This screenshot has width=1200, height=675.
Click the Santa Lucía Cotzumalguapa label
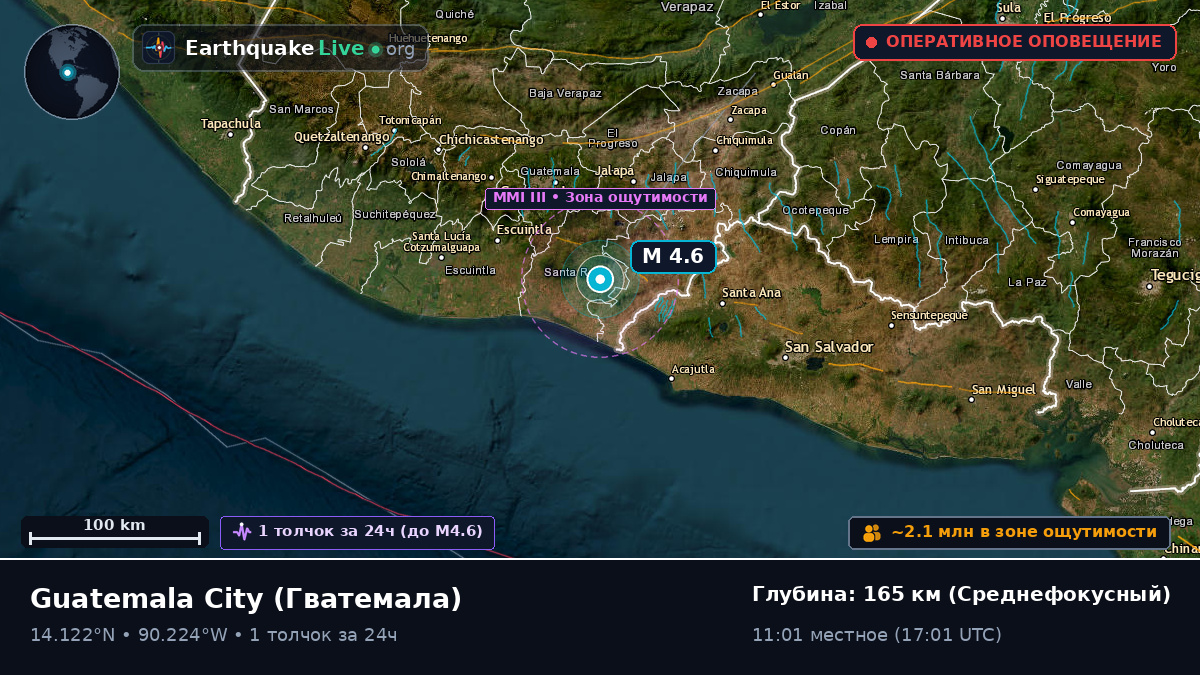tap(441, 241)
